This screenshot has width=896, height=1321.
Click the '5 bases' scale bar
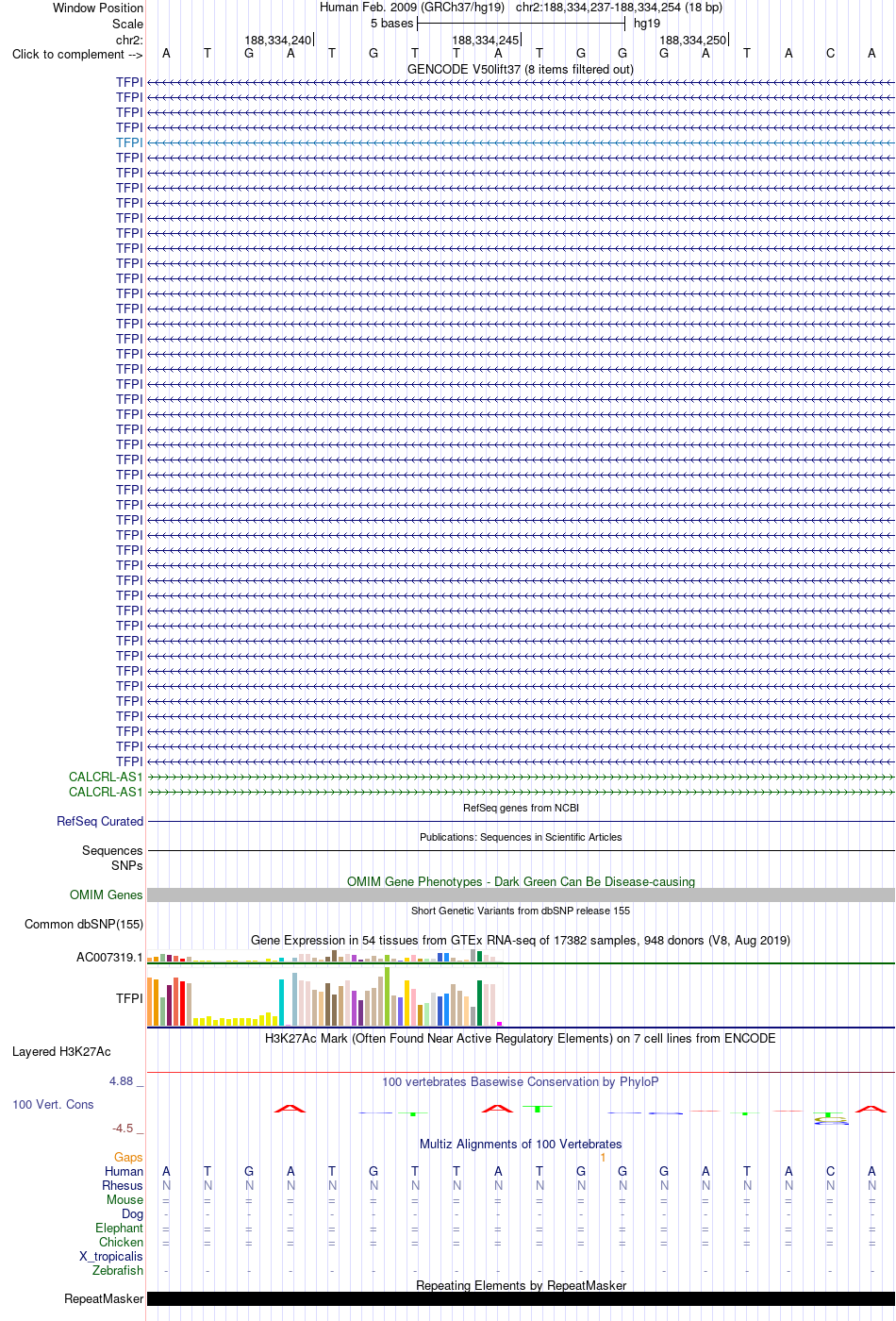coord(521,23)
